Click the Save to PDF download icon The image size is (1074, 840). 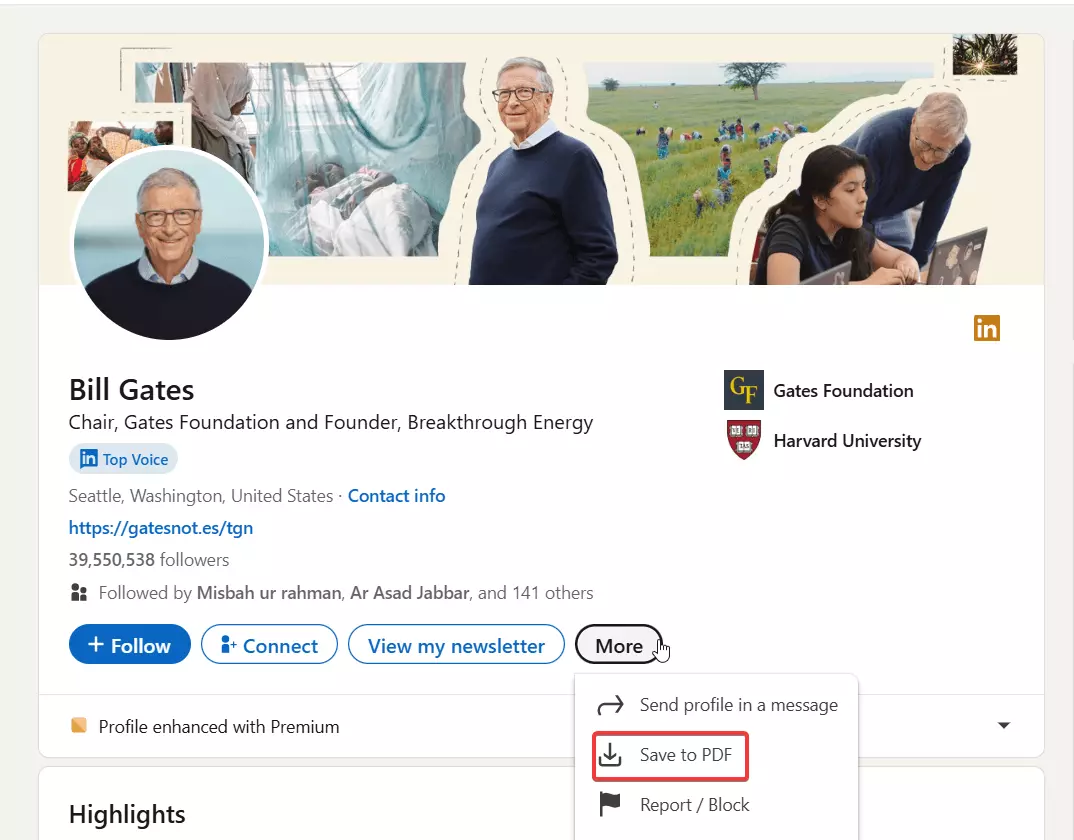[610, 755]
